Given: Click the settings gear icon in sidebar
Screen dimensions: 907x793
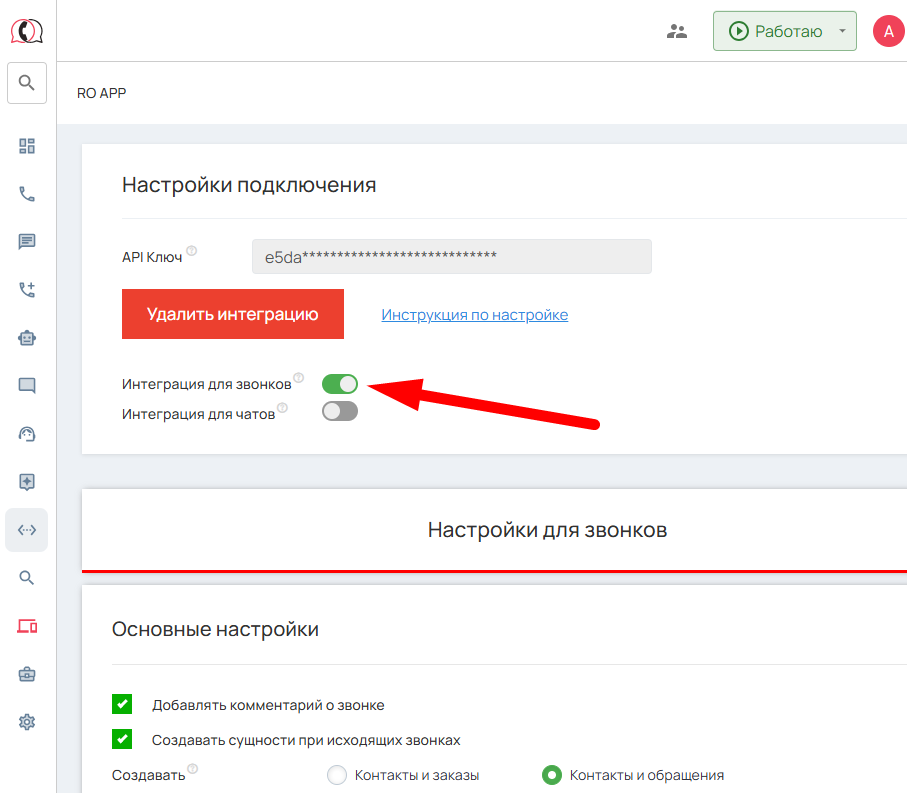Looking at the screenshot, I should [x=27, y=722].
